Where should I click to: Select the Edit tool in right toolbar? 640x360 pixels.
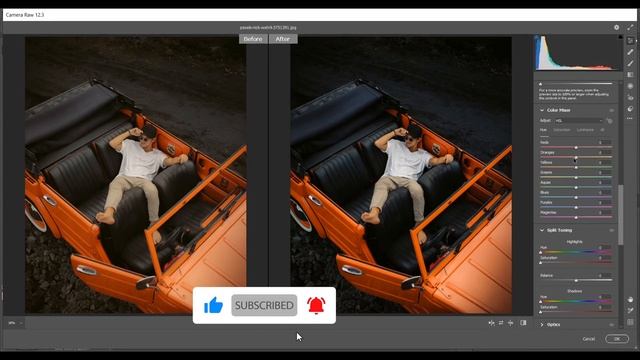630,40
